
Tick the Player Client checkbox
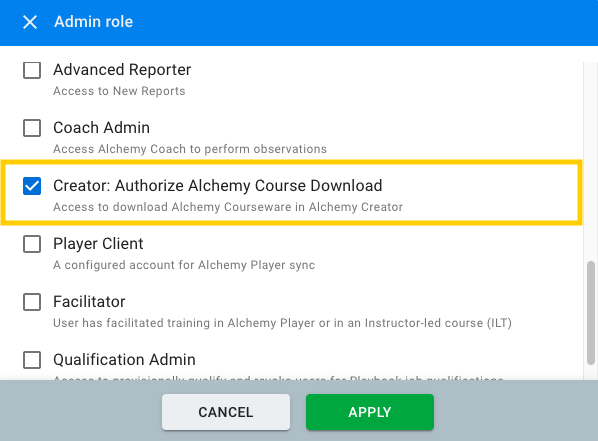pyautogui.click(x=32, y=244)
